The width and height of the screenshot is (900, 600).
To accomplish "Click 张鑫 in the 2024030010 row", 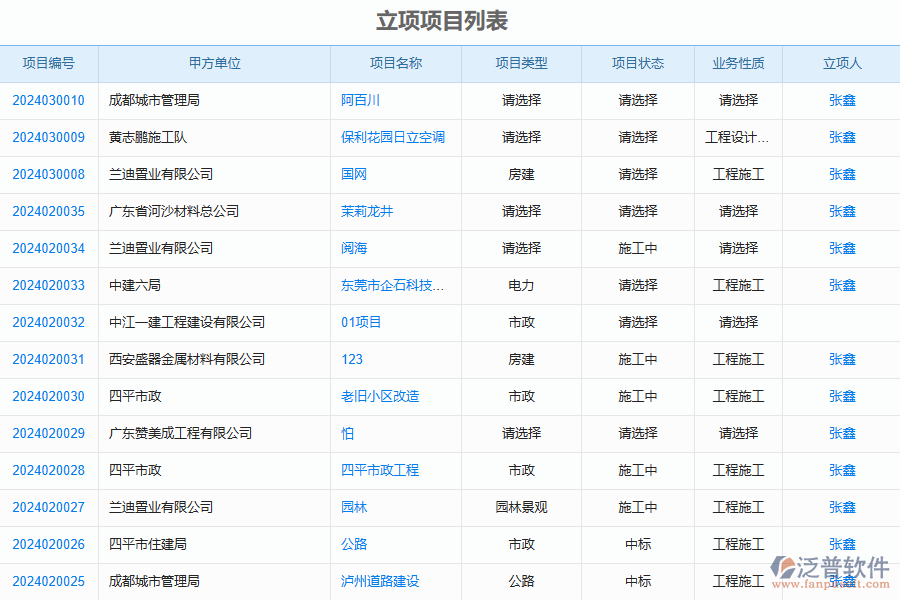I will 842,100.
